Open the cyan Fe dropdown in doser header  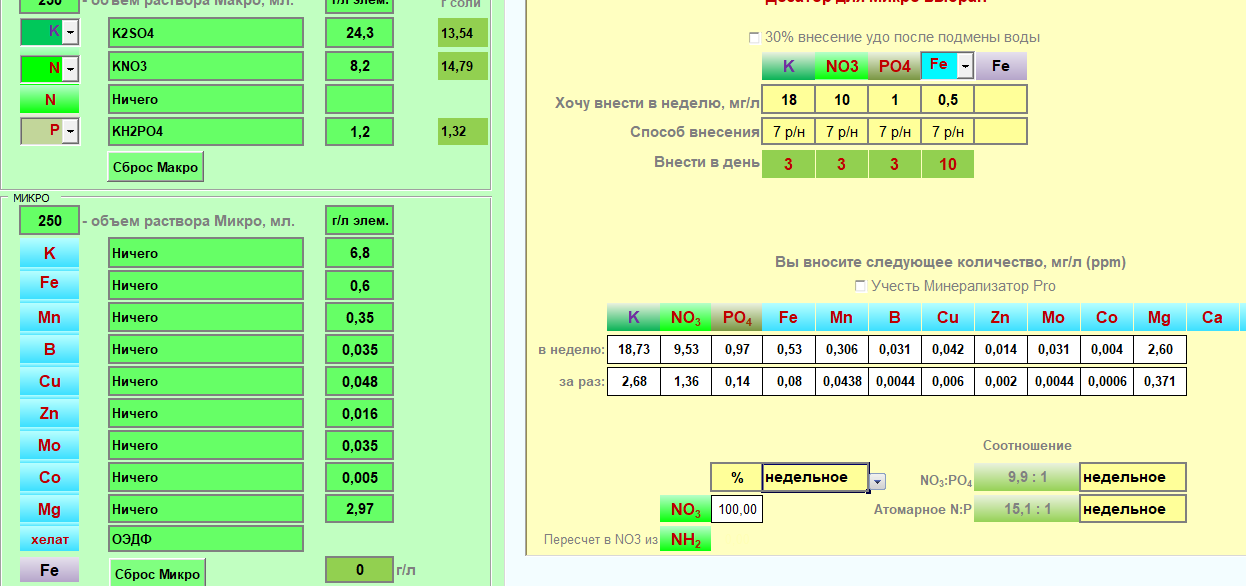point(965,67)
